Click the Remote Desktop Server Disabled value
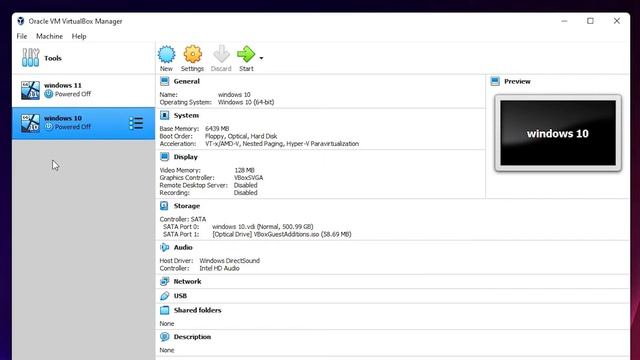Viewport: 640px width, 360px height. (245, 185)
